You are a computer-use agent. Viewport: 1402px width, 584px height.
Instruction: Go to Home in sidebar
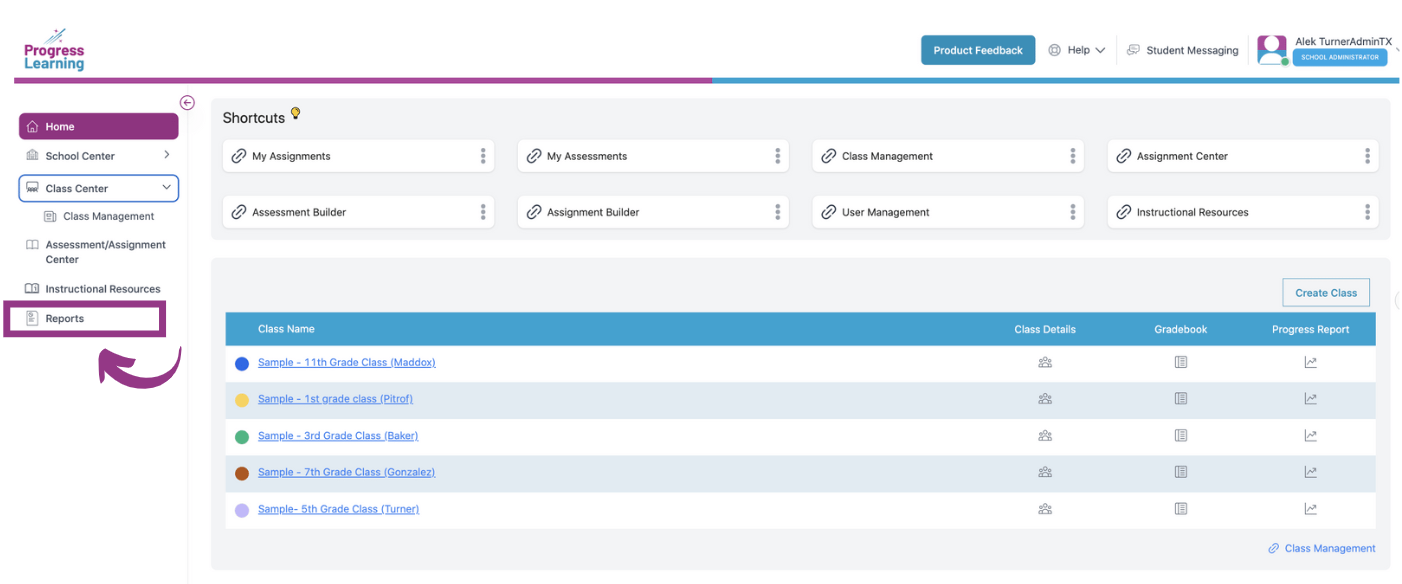pos(99,127)
